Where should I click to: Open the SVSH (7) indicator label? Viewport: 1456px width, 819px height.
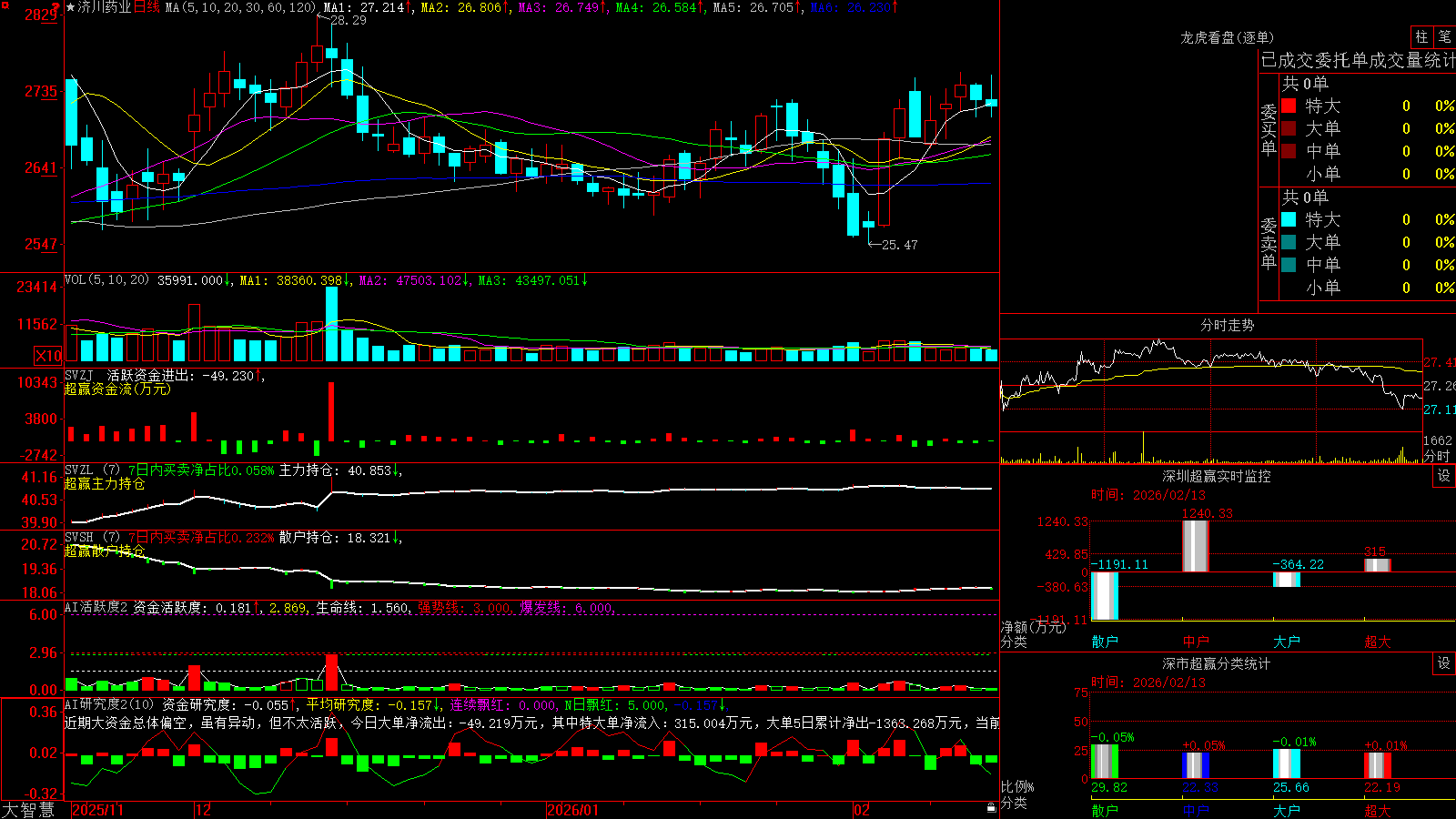pyautogui.click(x=92, y=538)
